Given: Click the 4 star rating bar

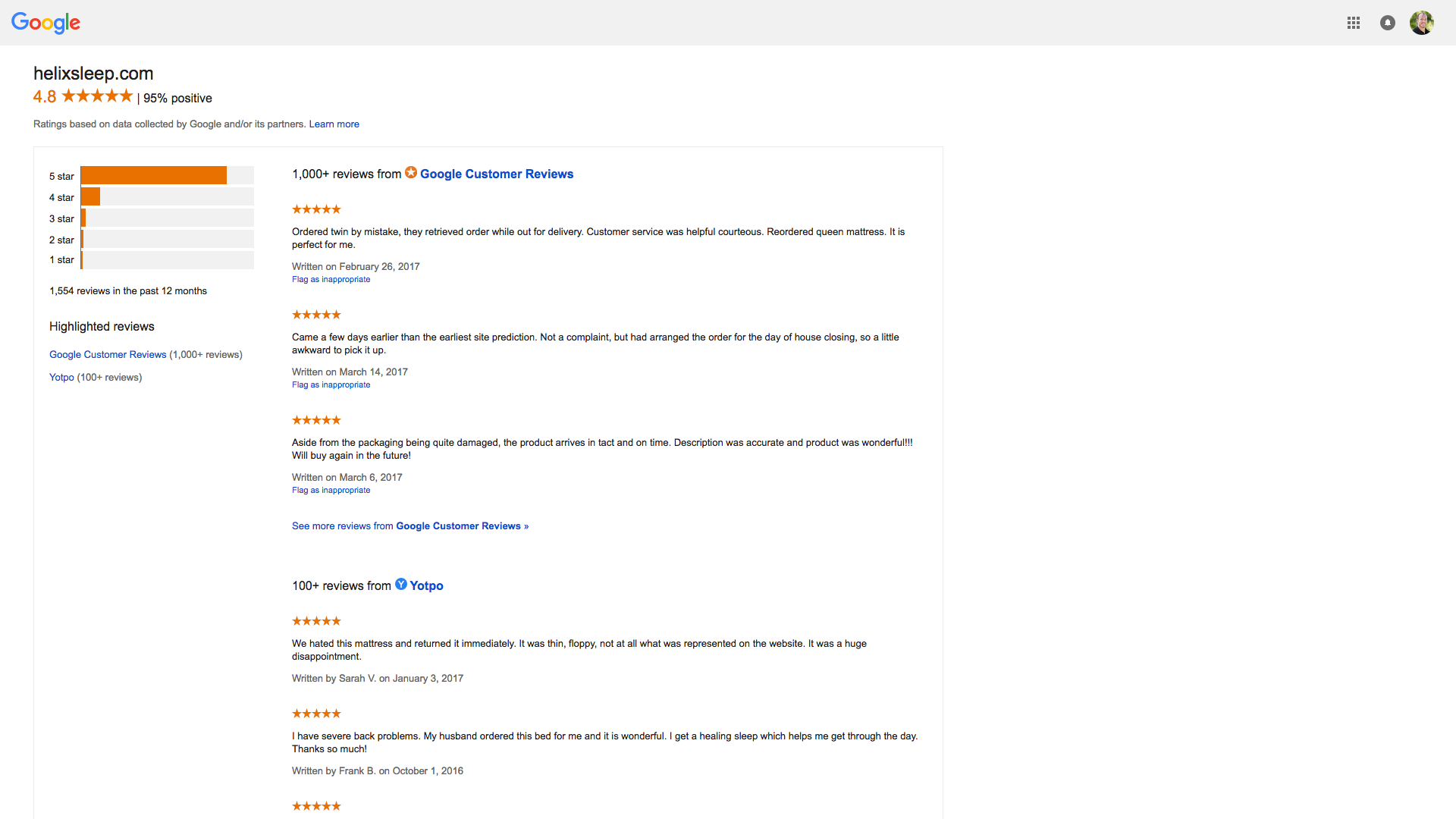Looking at the screenshot, I should point(167,196).
